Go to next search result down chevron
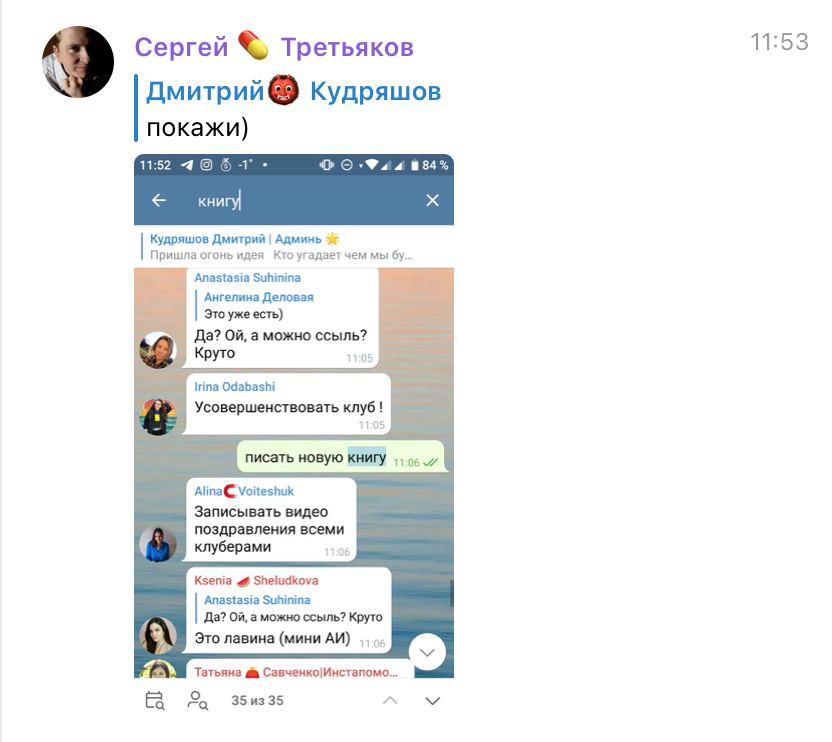Image resolution: width=832 pixels, height=742 pixels. 432,701
